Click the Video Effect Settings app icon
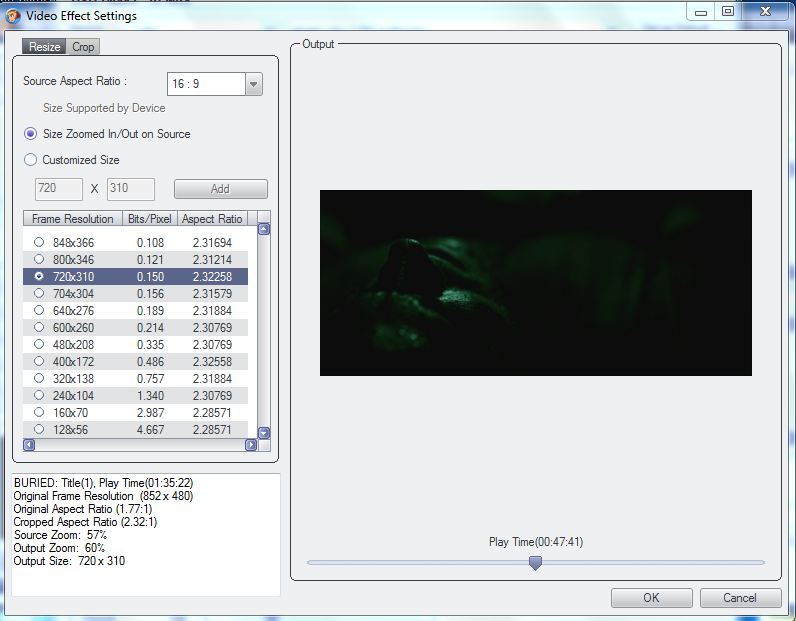 [12, 16]
